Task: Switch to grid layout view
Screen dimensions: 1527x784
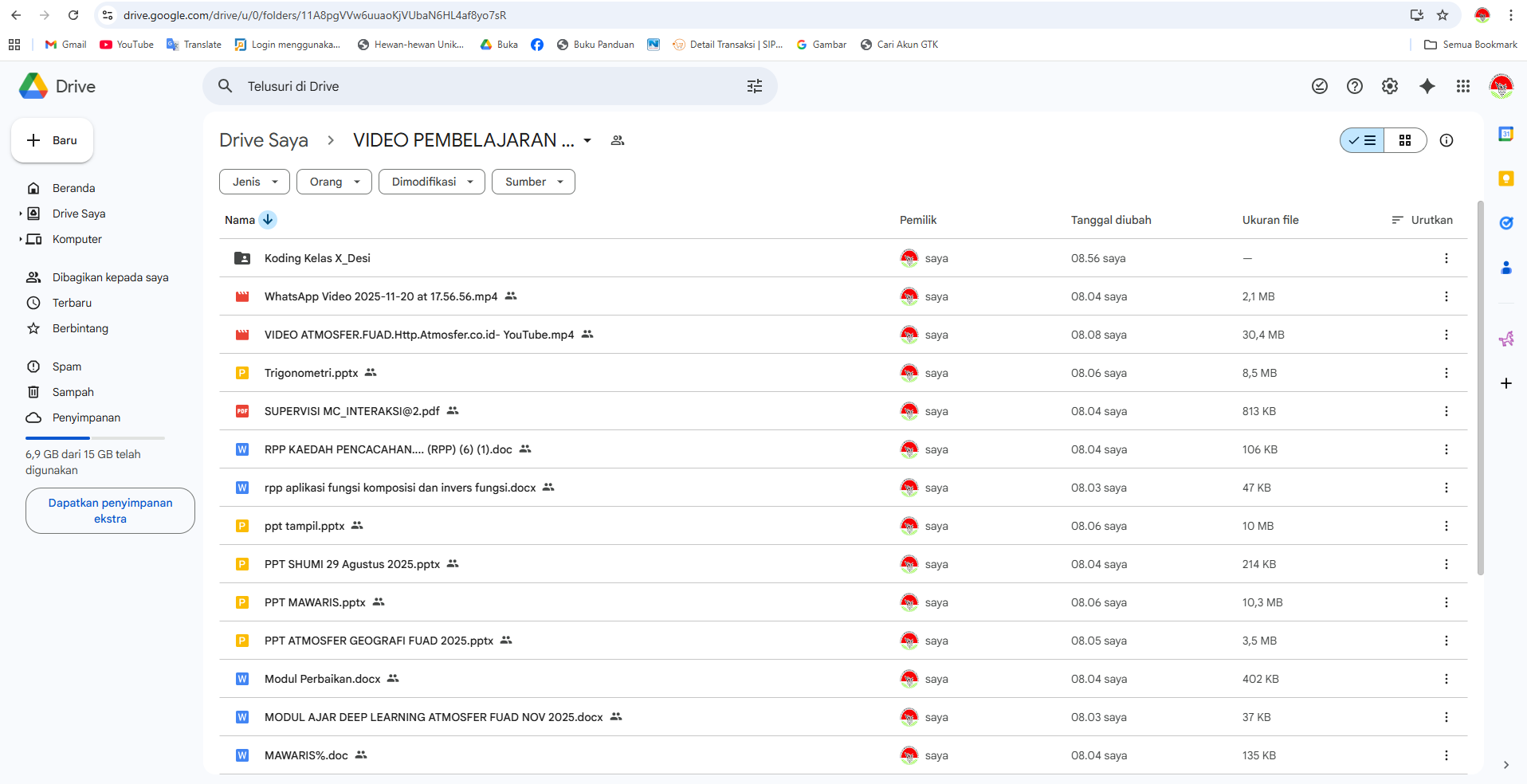Action: (1404, 140)
